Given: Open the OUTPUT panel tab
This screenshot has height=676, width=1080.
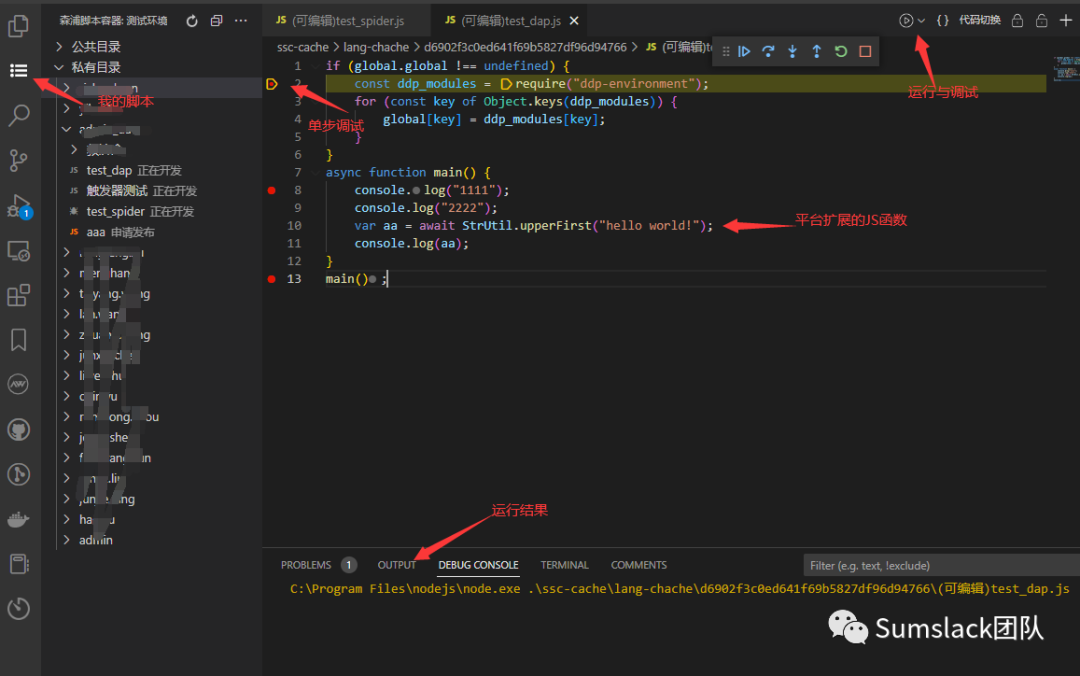Looking at the screenshot, I should click(397, 565).
